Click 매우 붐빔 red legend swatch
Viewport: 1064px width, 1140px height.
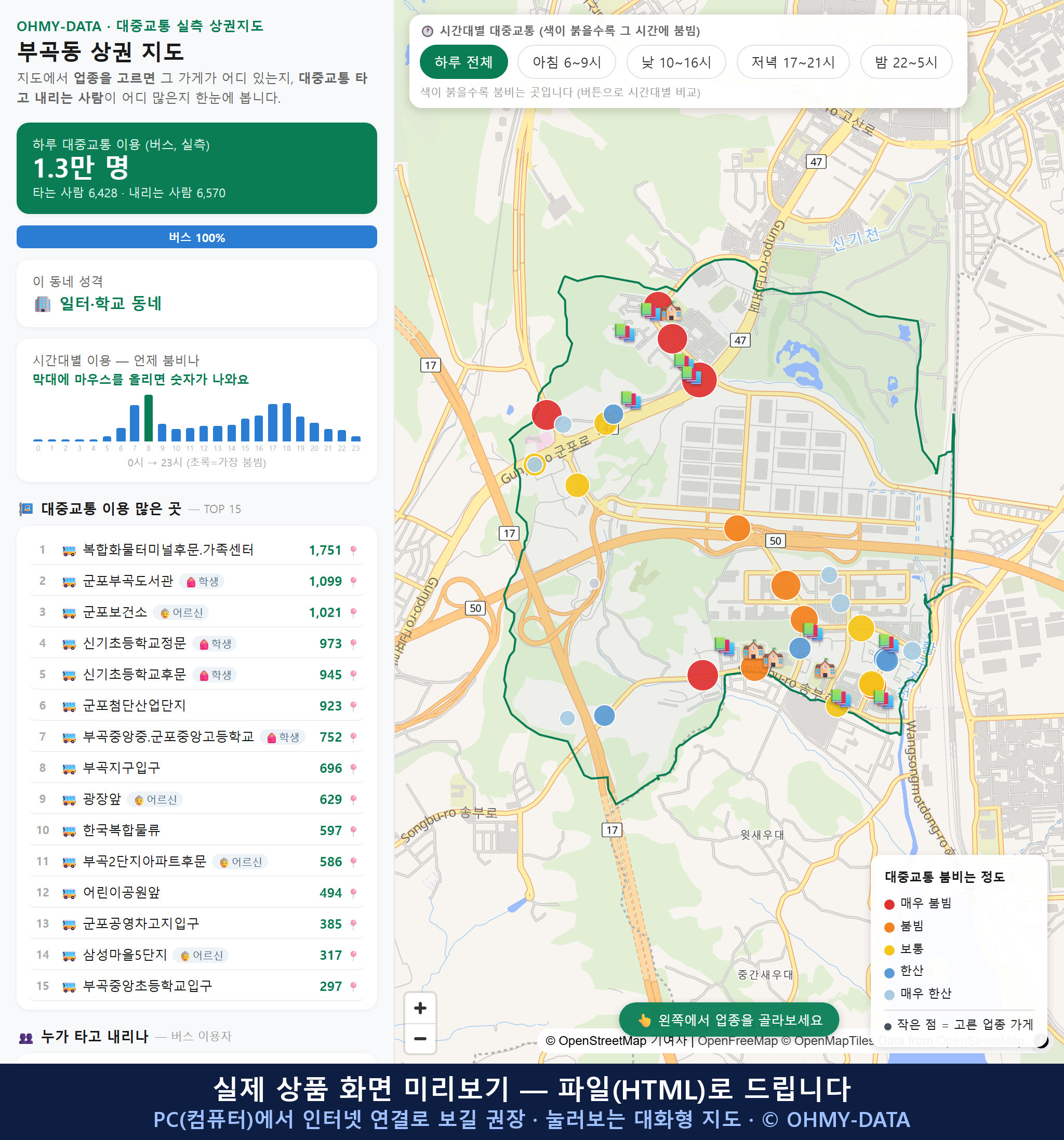[x=889, y=904]
